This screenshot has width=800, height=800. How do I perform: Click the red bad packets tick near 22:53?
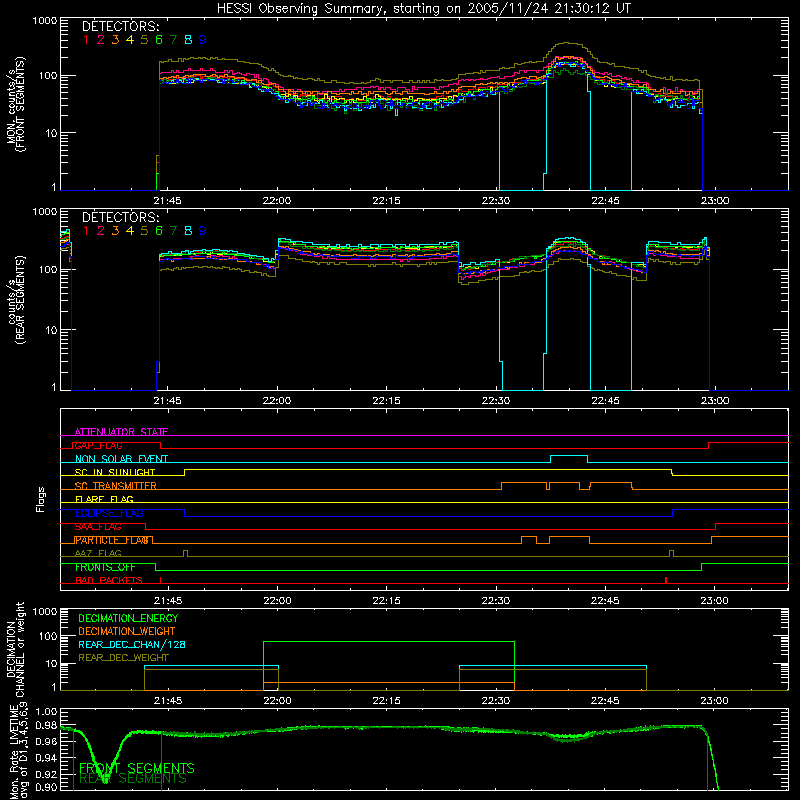[666, 580]
